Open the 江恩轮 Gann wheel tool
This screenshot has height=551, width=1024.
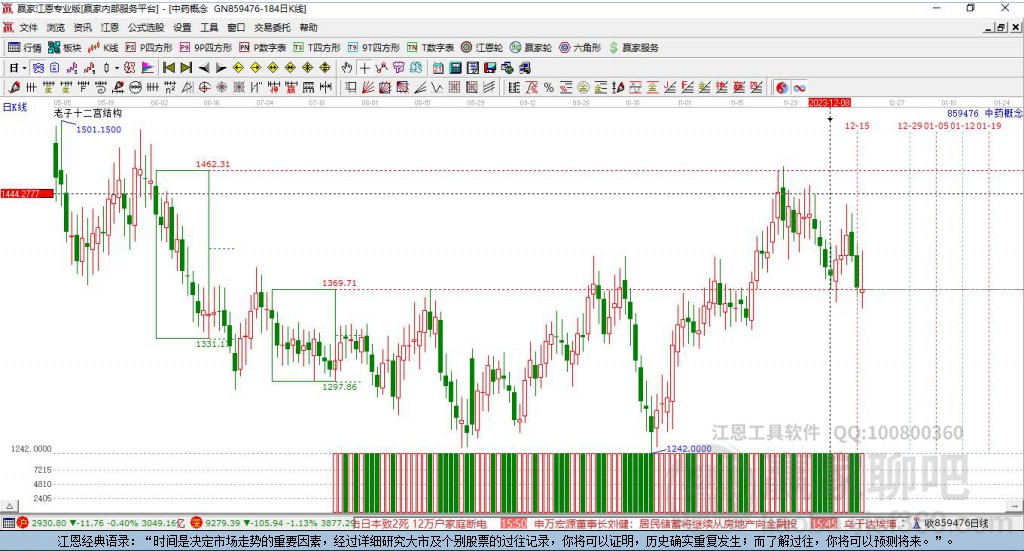(482, 47)
